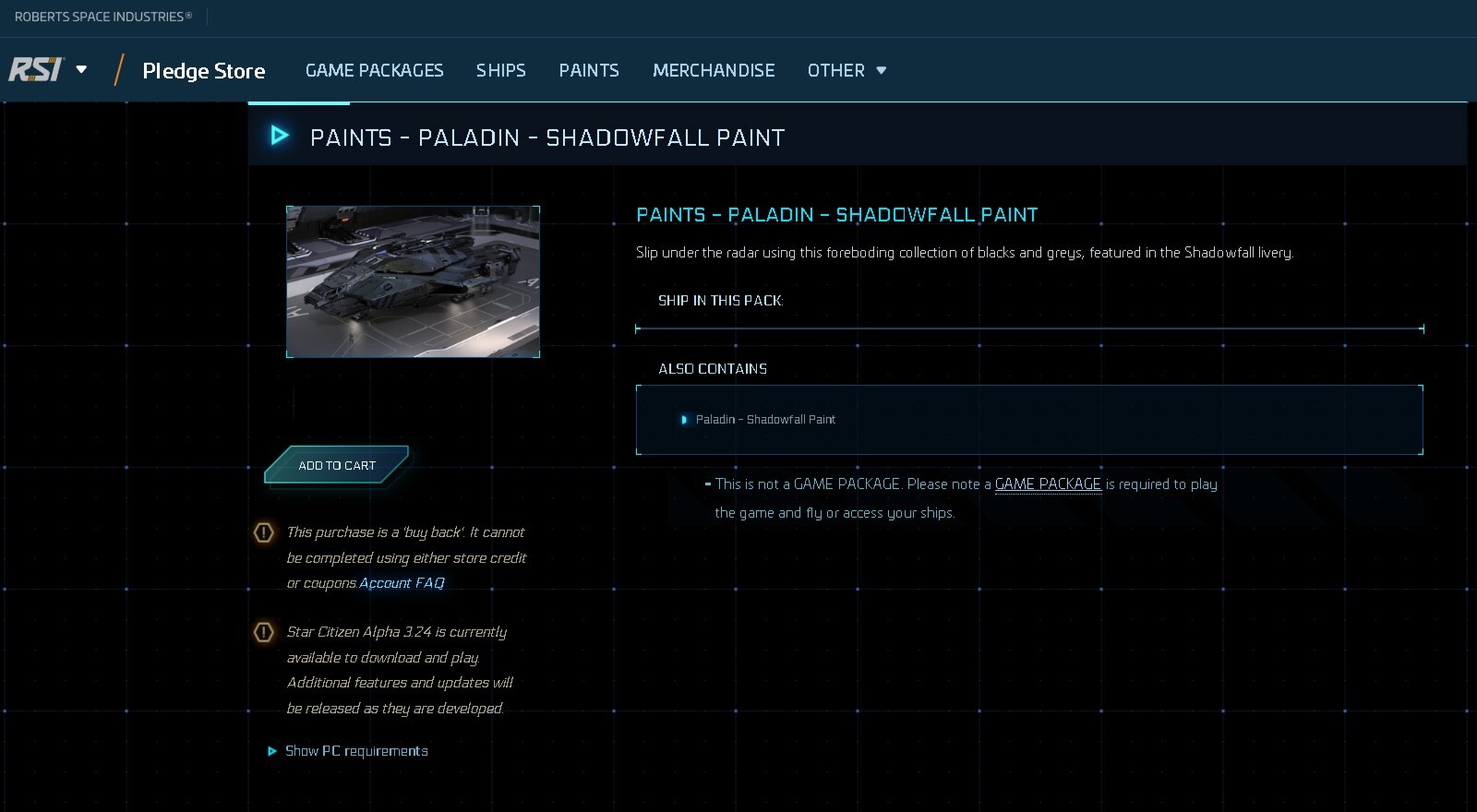Click the breadcrumb title bar text

[x=547, y=137]
